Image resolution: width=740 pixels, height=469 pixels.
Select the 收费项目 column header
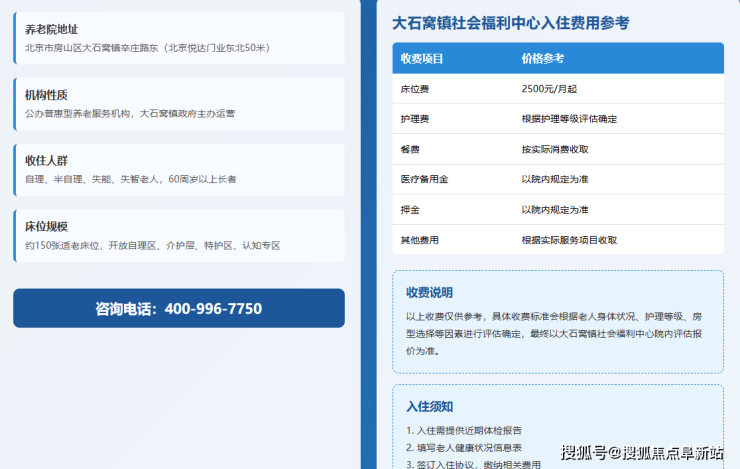tap(422, 59)
